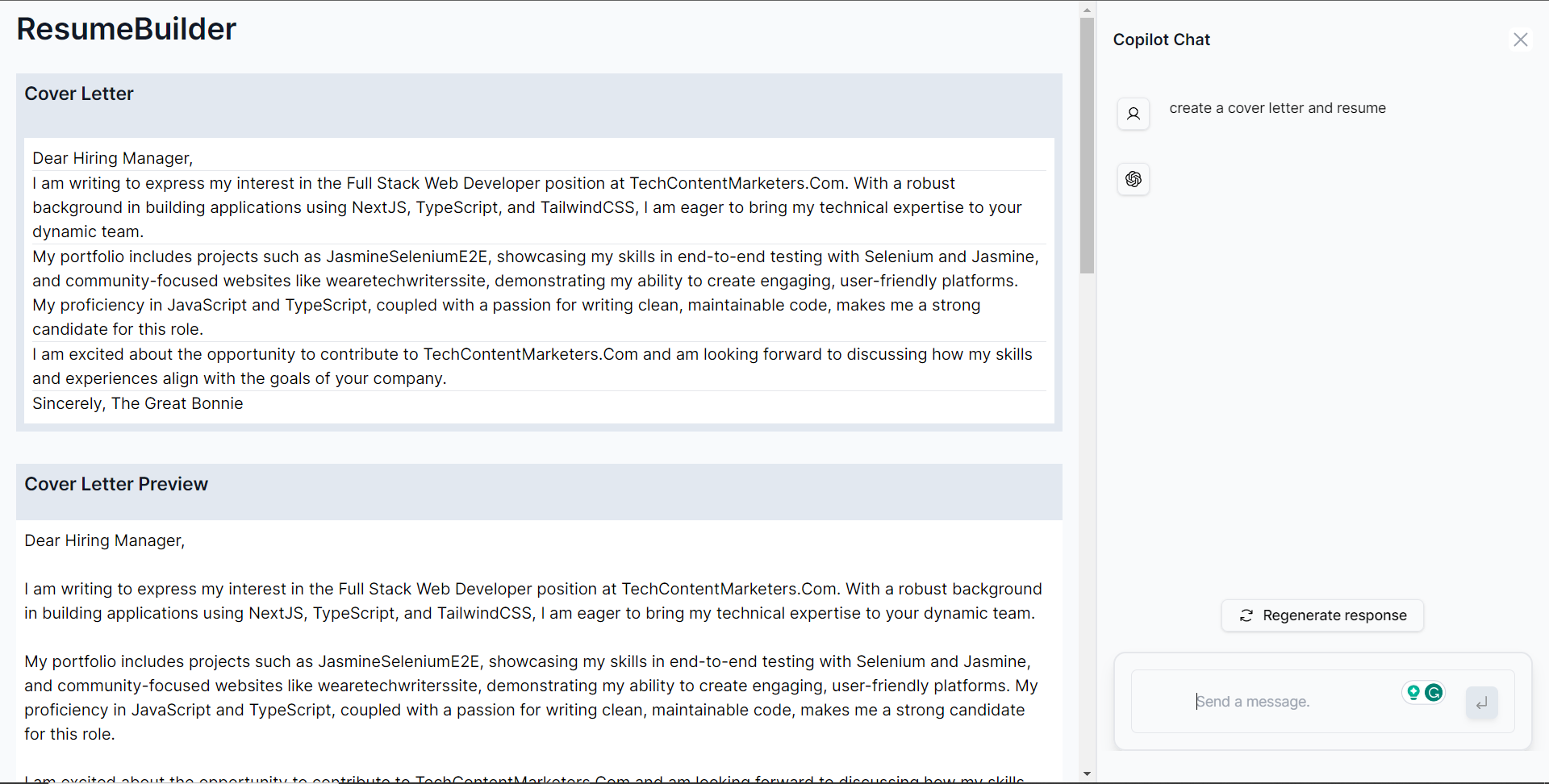Image resolution: width=1549 pixels, height=784 pixels.
Task: Click the Cover Letter Preview heading
Action: [116, 484]
